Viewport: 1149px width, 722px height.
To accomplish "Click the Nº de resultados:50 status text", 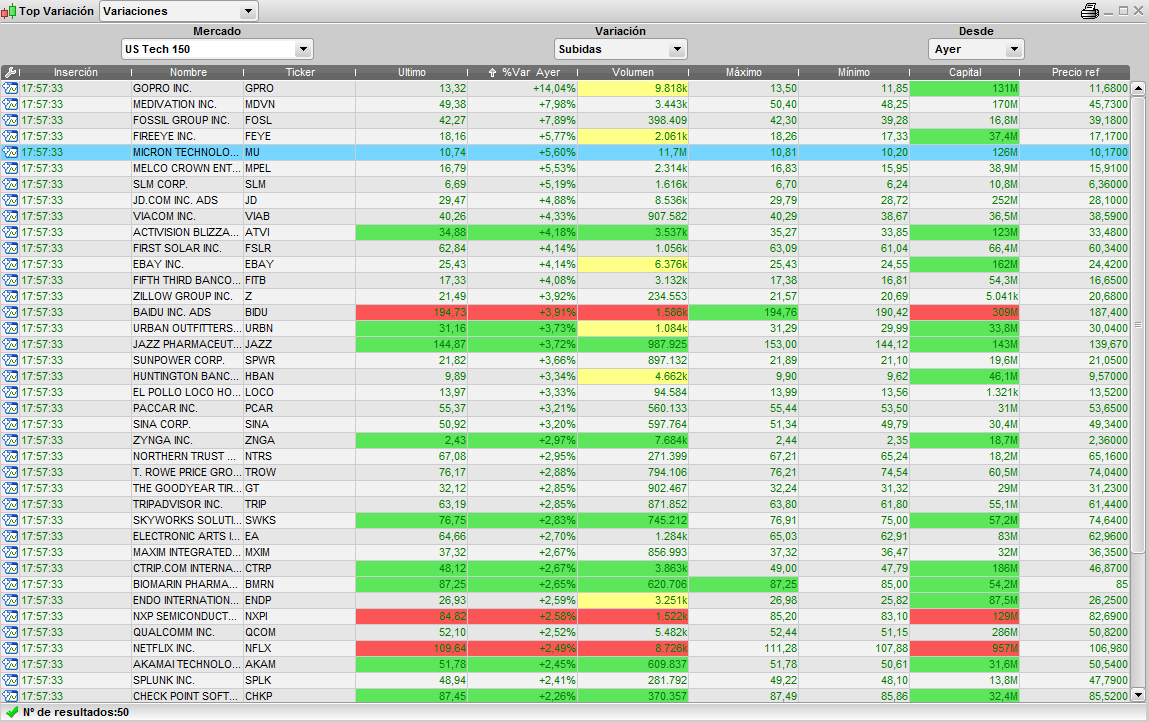I will tap(75, 712).
